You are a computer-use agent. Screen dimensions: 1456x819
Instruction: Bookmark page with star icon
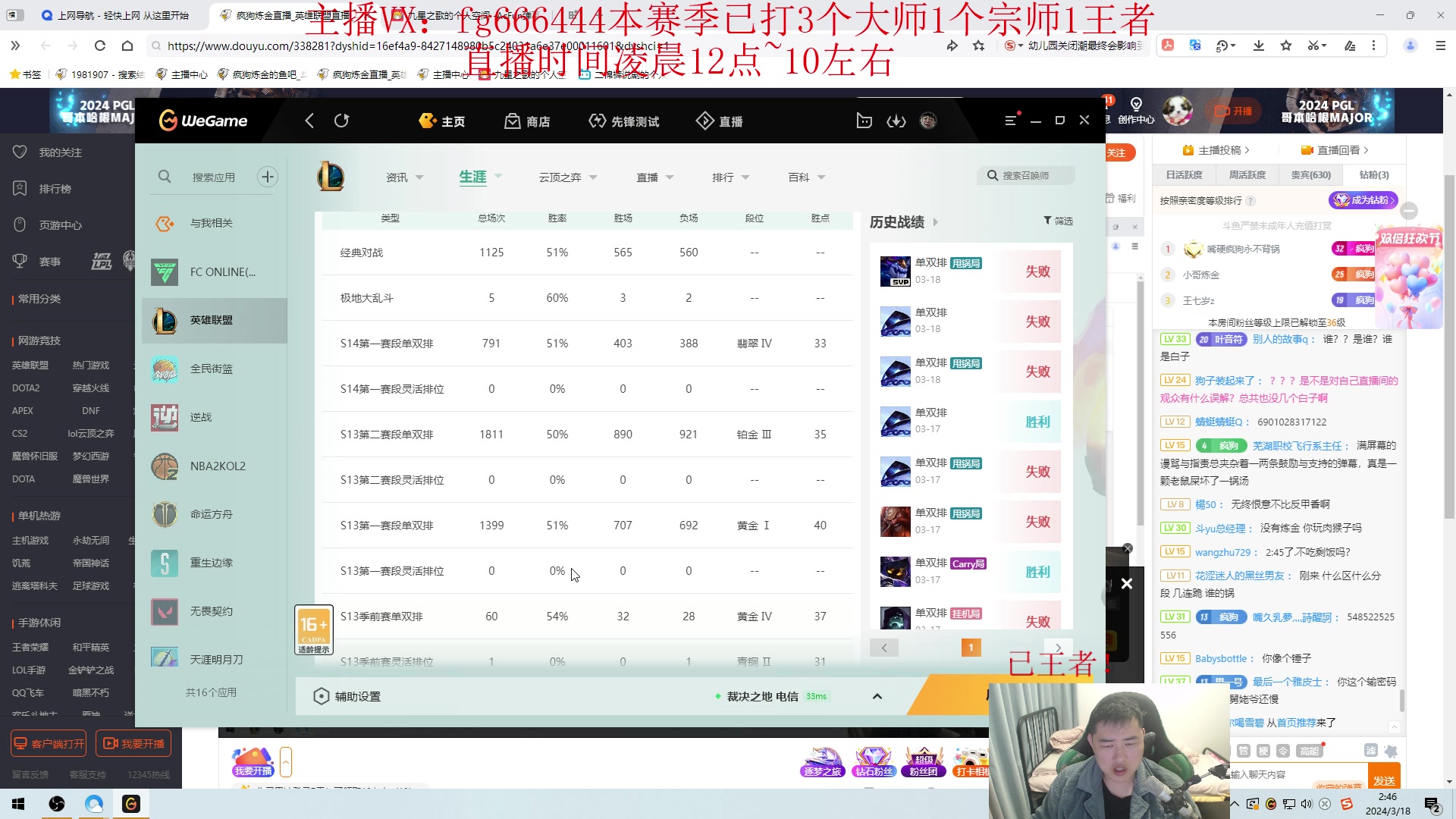click(x=979, y=46)
